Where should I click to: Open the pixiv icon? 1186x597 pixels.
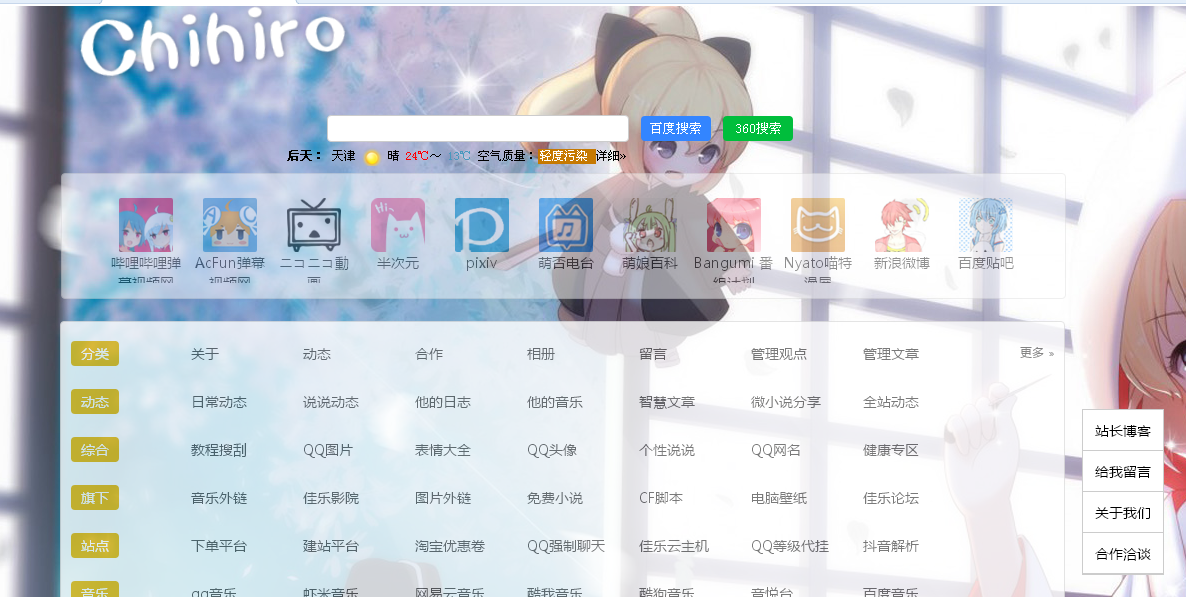coord(482,225)
